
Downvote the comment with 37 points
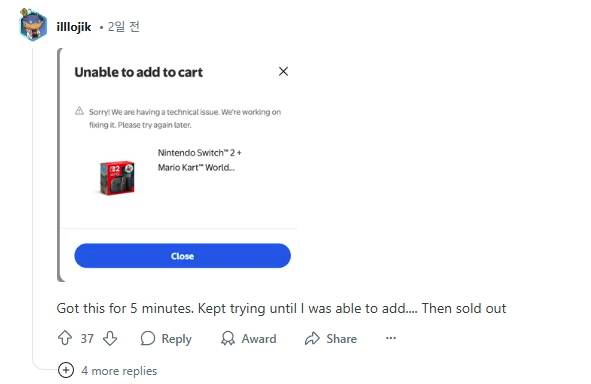(110, 338)
